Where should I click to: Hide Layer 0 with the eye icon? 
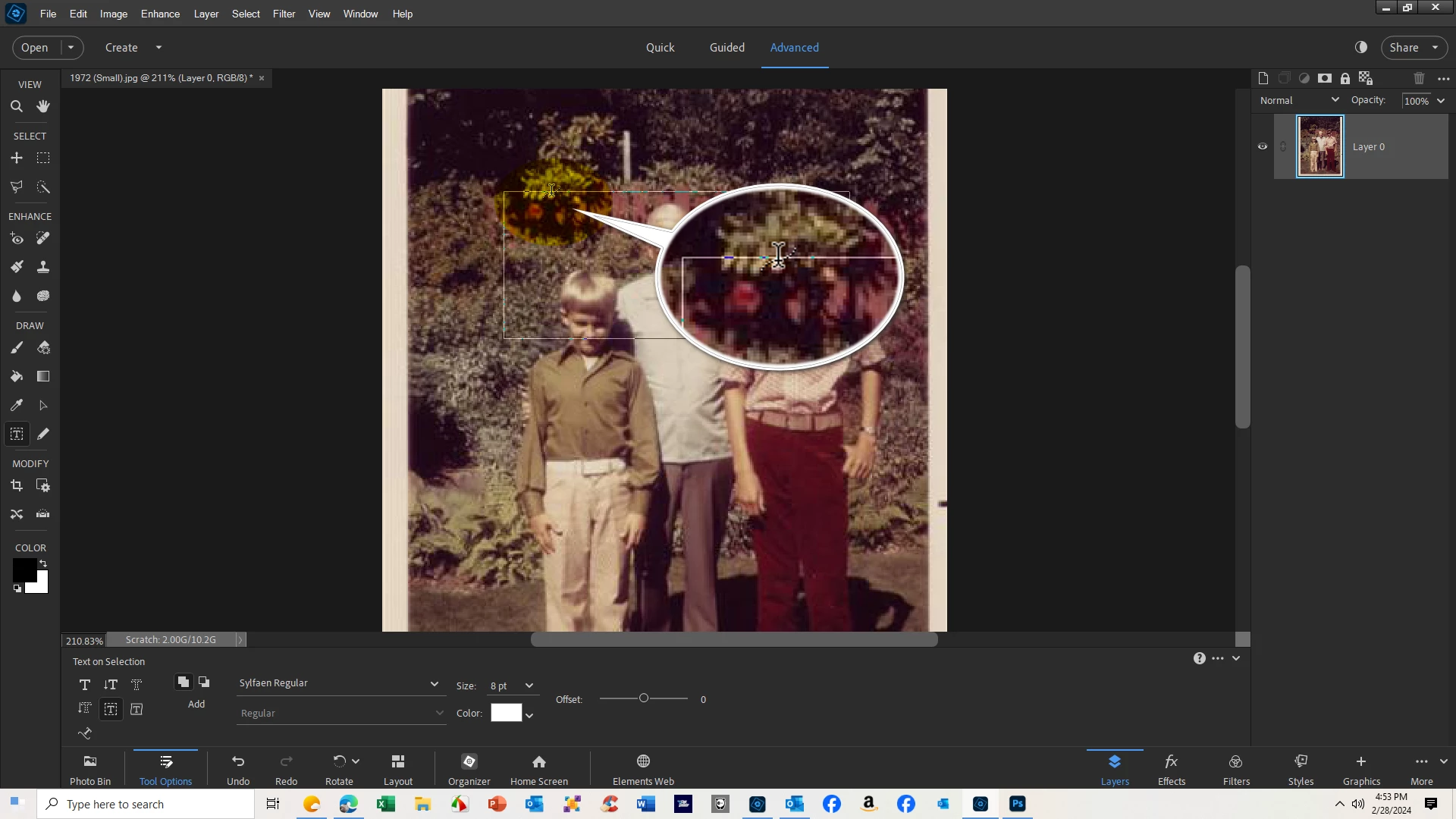[1263, 147]
